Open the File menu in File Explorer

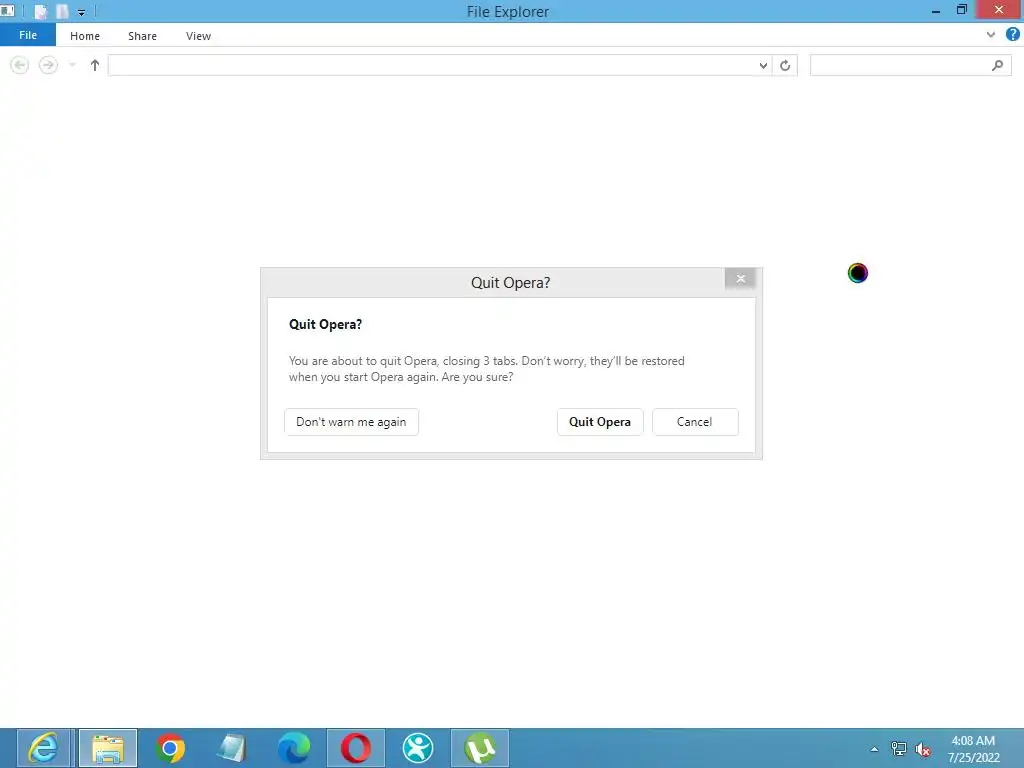point(27,35)
